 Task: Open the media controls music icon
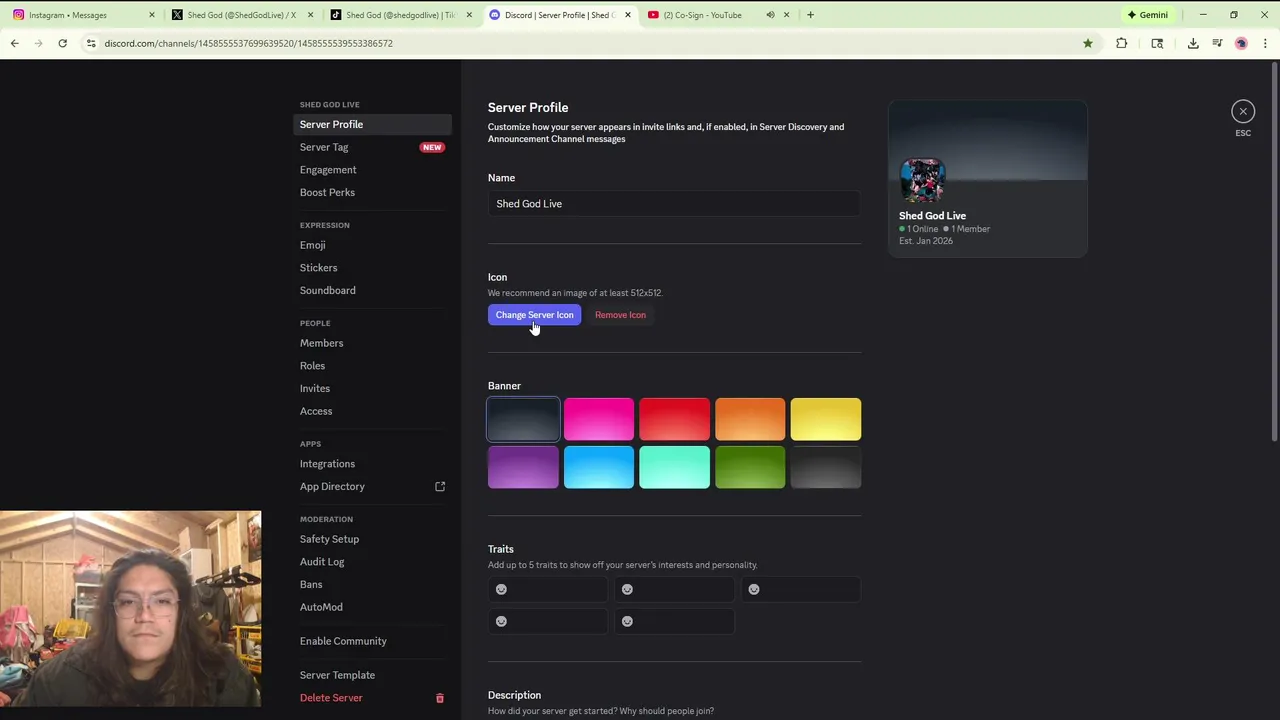(x=1217, y=43)
